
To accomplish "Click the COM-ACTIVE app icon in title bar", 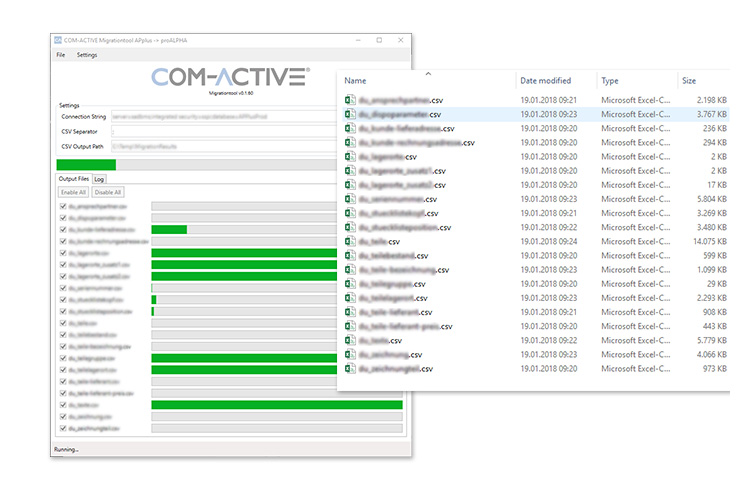I will [x=58, y=40].
